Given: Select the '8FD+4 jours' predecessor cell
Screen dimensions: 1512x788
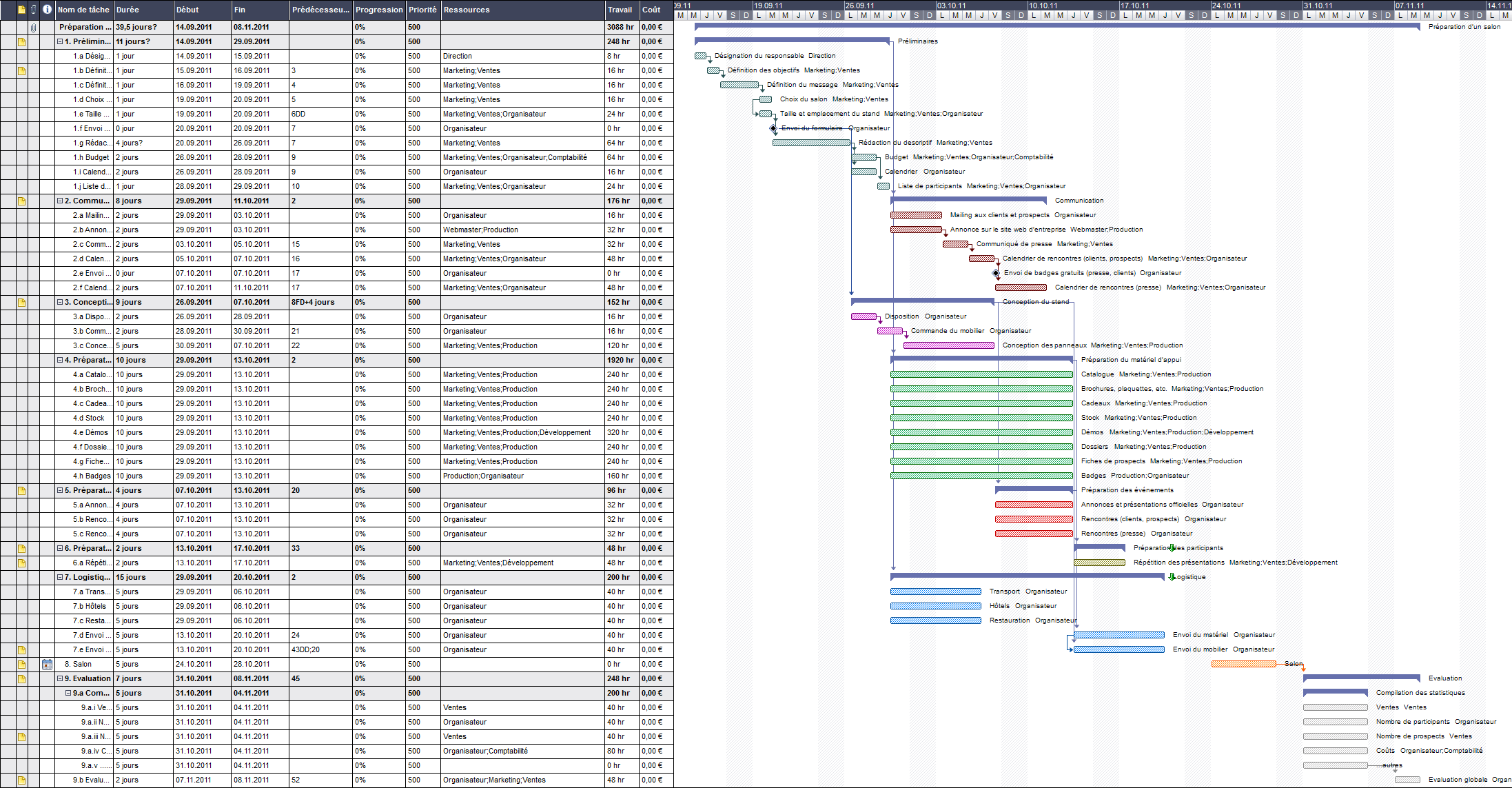Looking at the screenshot, I should [x=320, y=303].
